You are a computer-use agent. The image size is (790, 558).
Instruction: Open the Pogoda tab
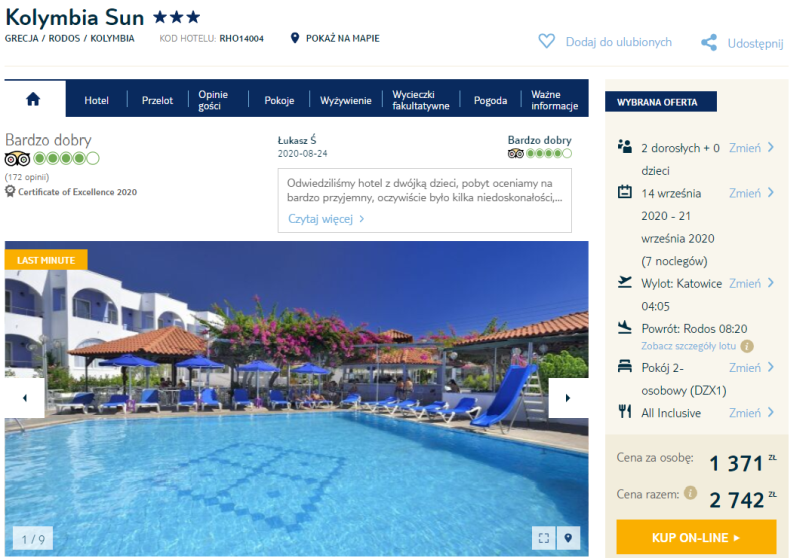490,100
